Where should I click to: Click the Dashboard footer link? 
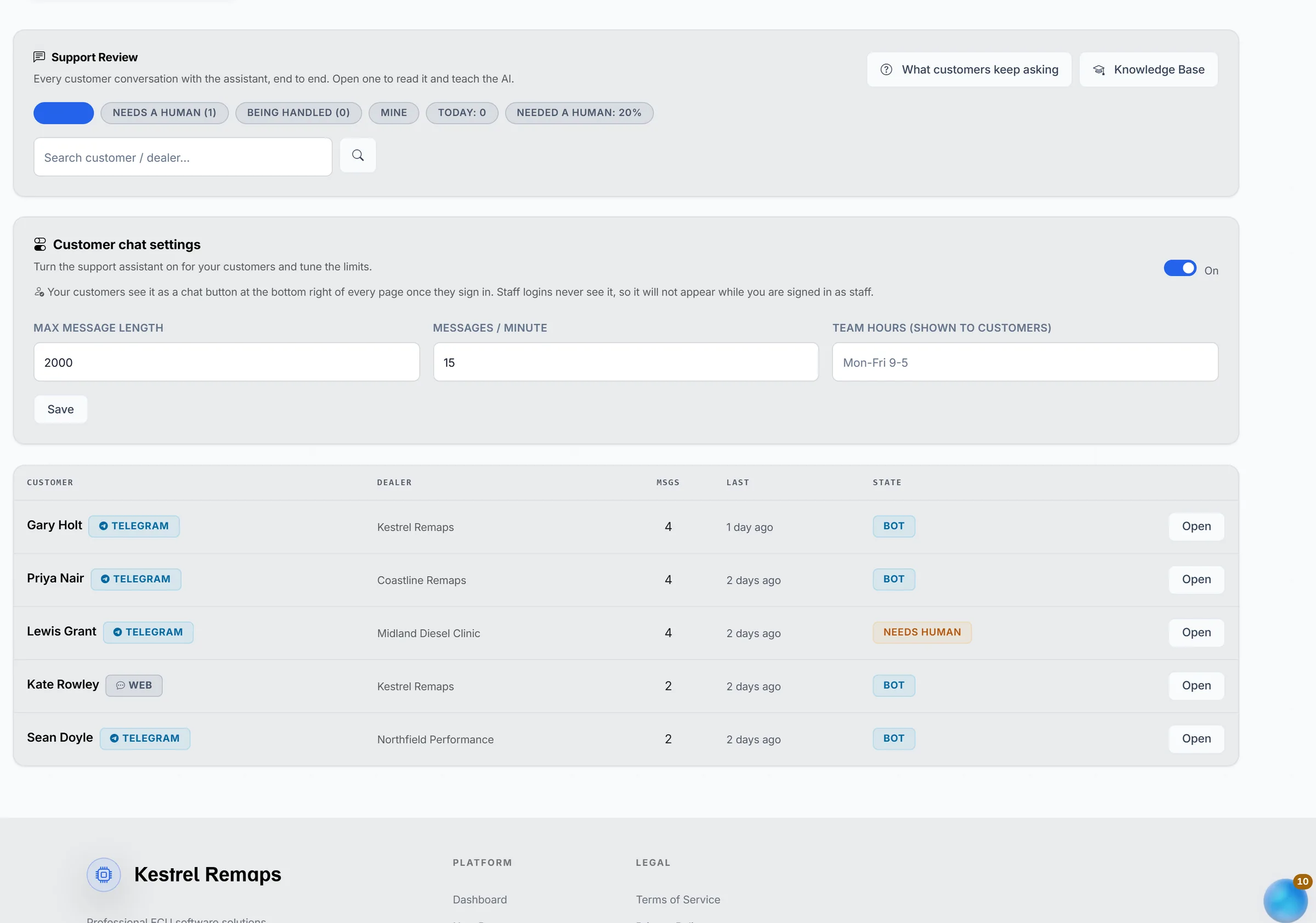coord(480,899)
